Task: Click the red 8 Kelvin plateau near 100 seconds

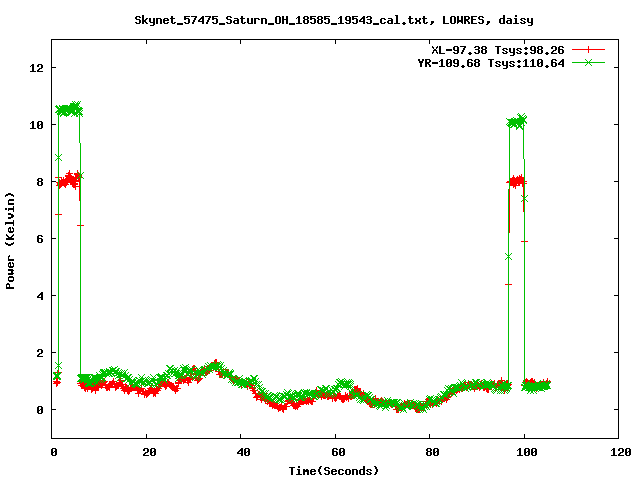Action: click(516, 181)
